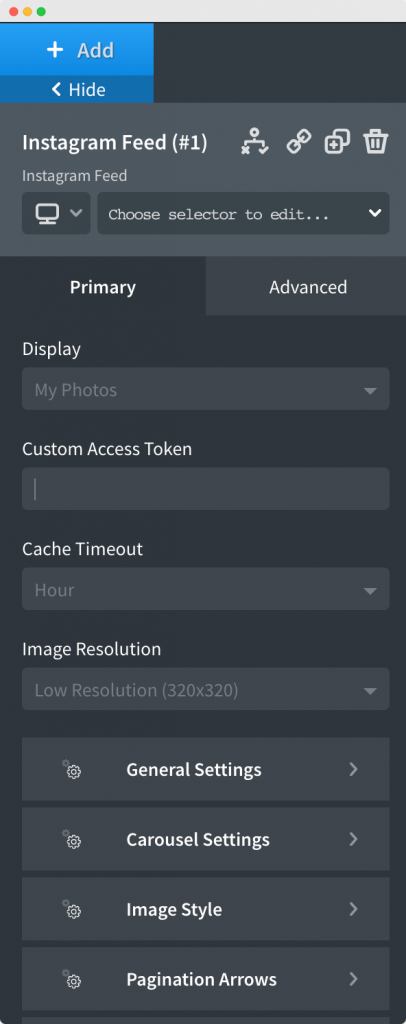Open the Display dropdown showing My Photos
406x1024 pixels.
(206, 389)
